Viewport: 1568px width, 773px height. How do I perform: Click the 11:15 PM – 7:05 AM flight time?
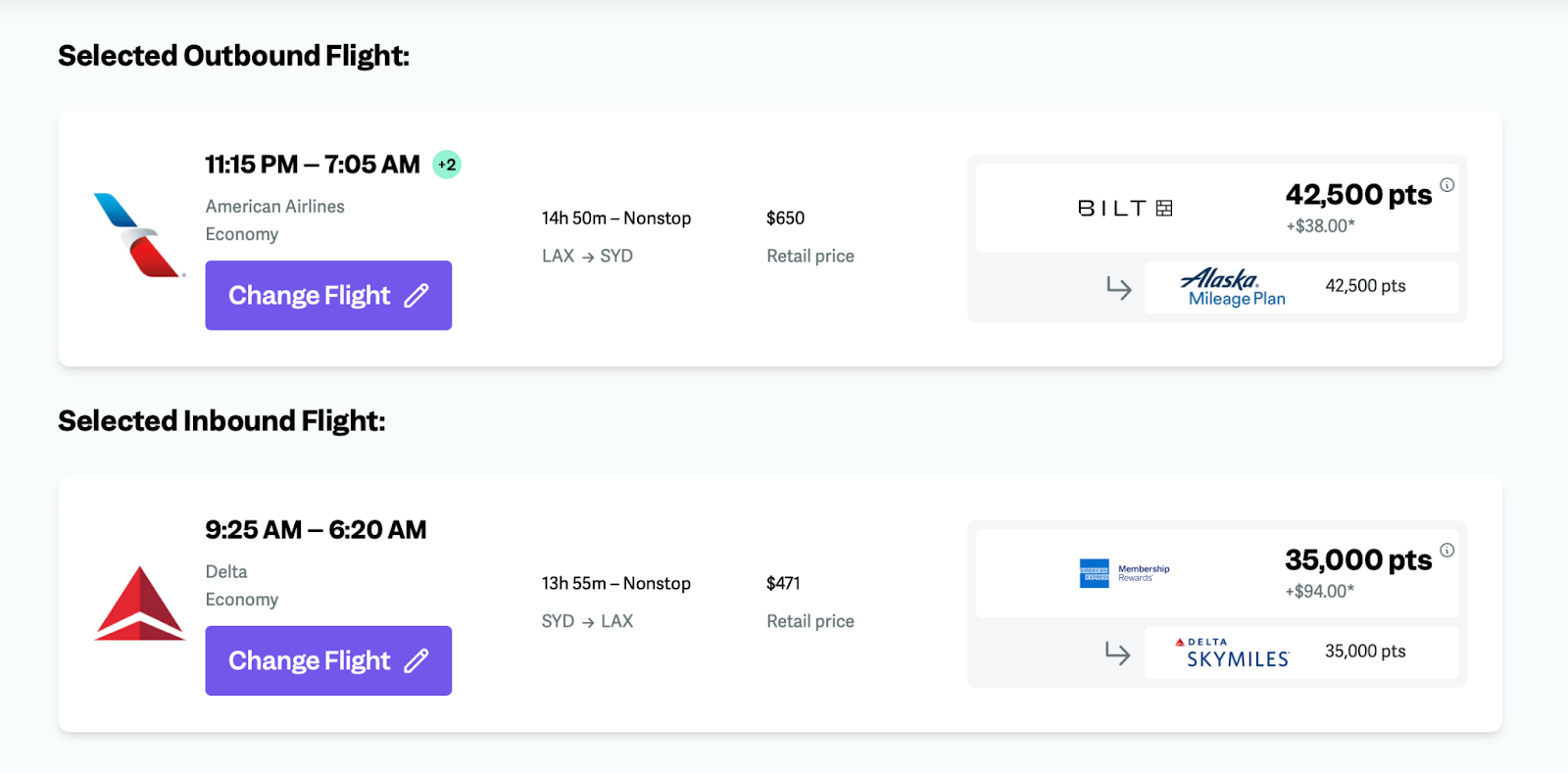tap(312, 165)
